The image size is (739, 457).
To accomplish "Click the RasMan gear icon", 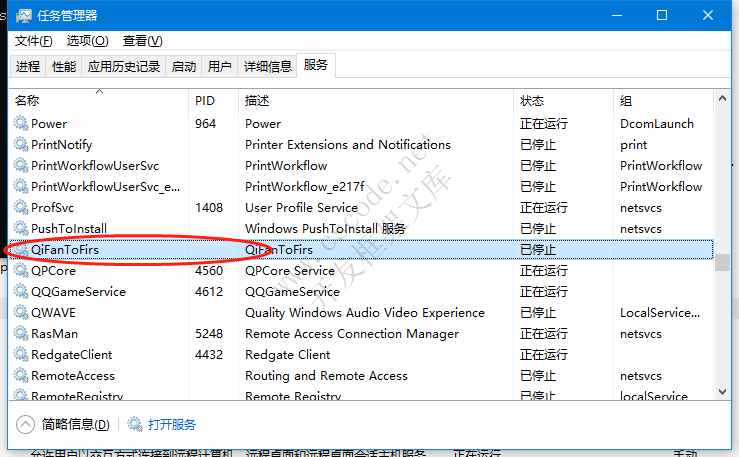I will click(21, 333).
